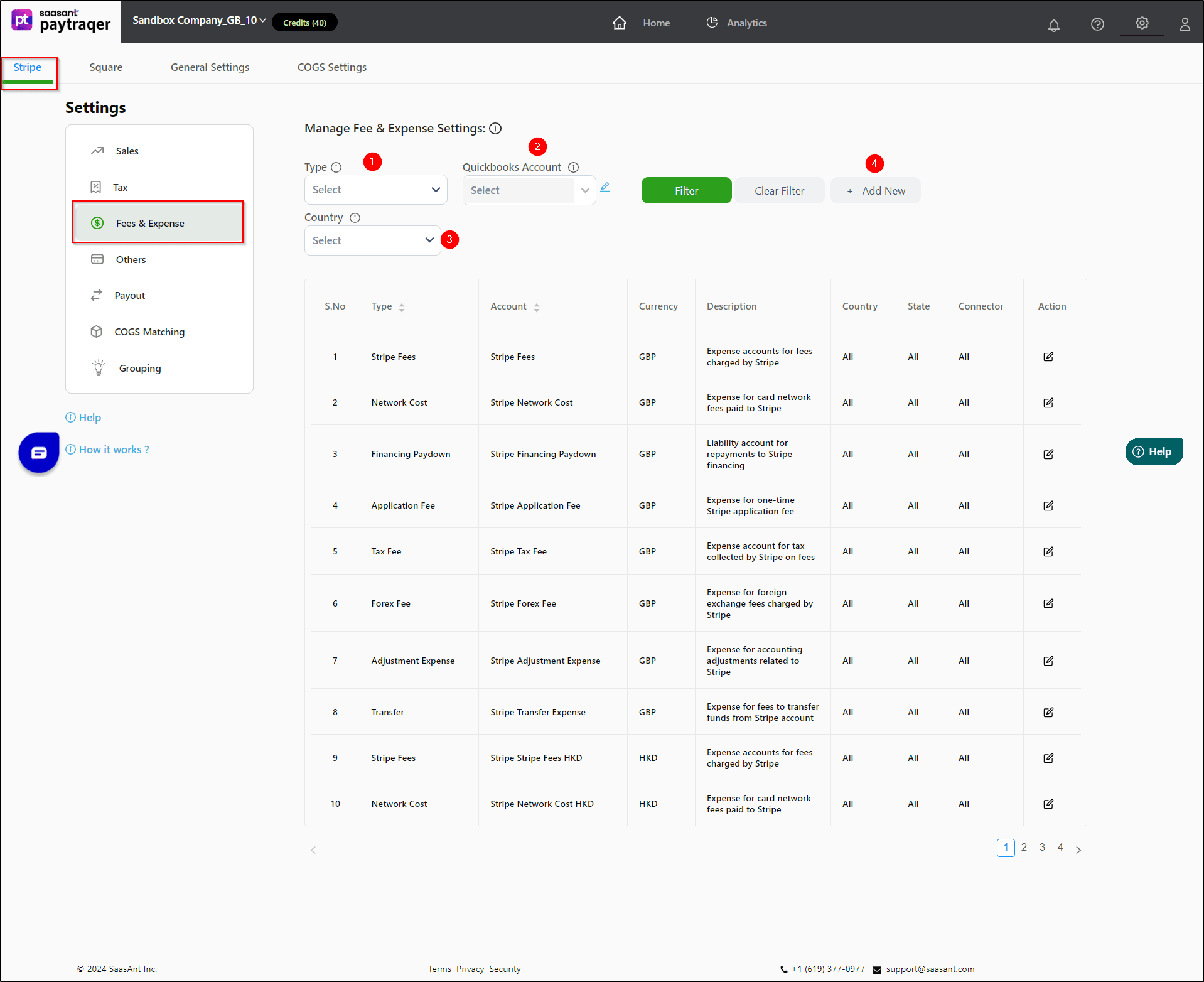The height and width of the screenshot is (982, 1204).
Task: Click the pencil icon next to Quickbooks Account
Action: click(605, 187)
